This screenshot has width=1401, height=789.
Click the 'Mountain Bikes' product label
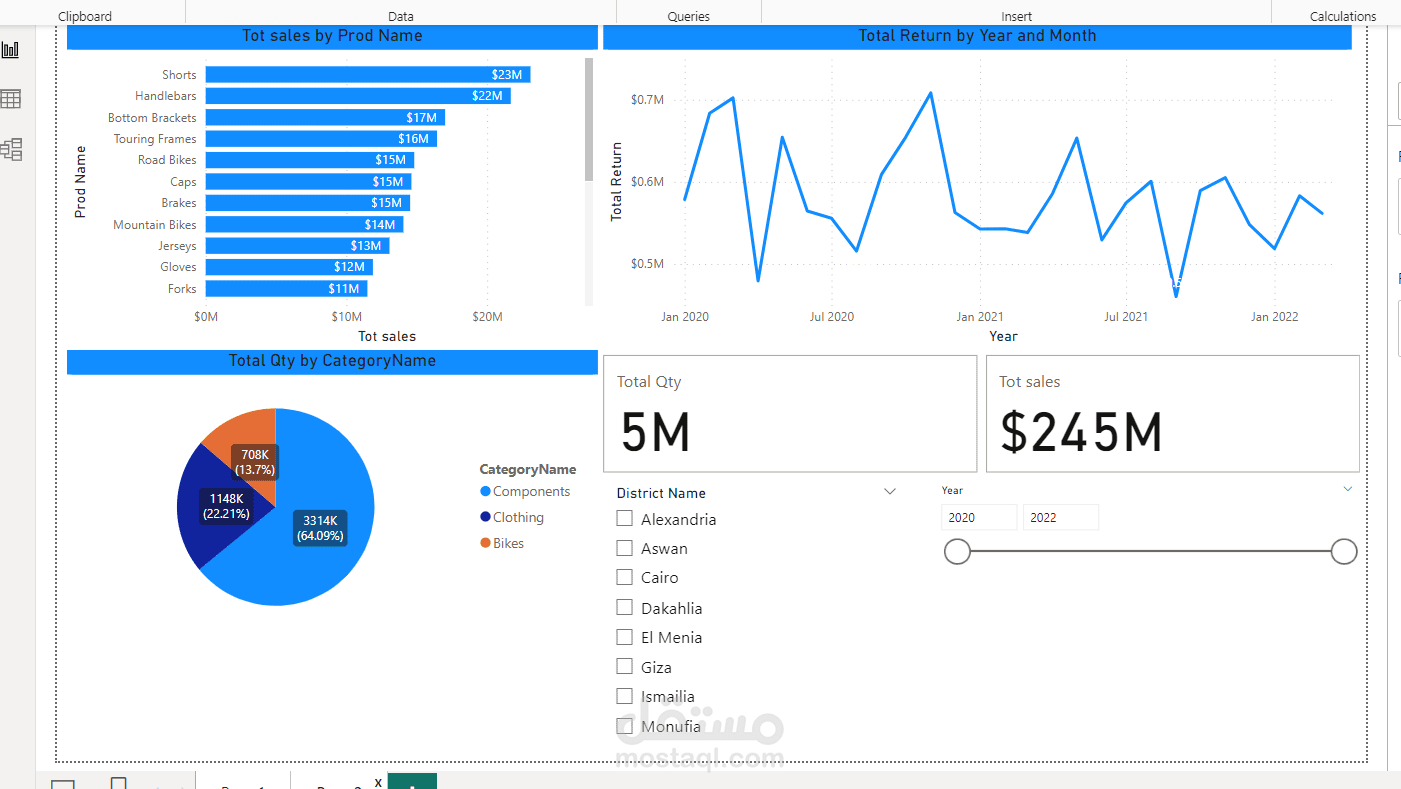pos(155,225)
